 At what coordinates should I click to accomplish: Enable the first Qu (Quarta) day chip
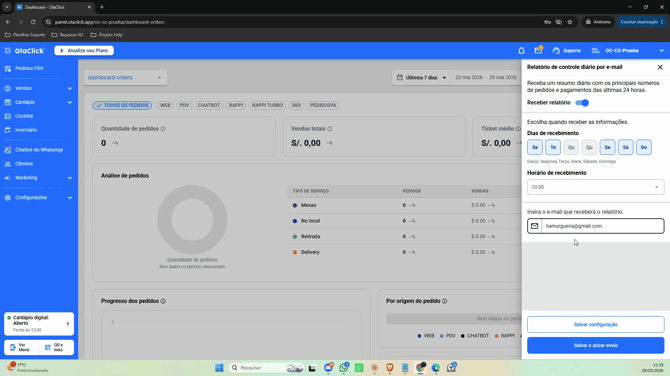571,147
